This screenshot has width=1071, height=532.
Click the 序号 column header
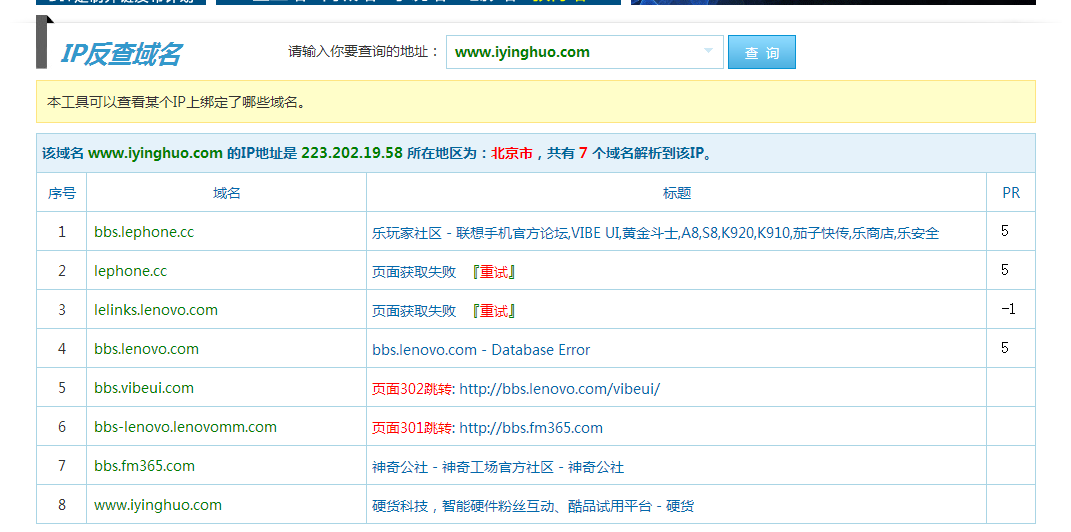pyautogui.click(x=61, y=193)
